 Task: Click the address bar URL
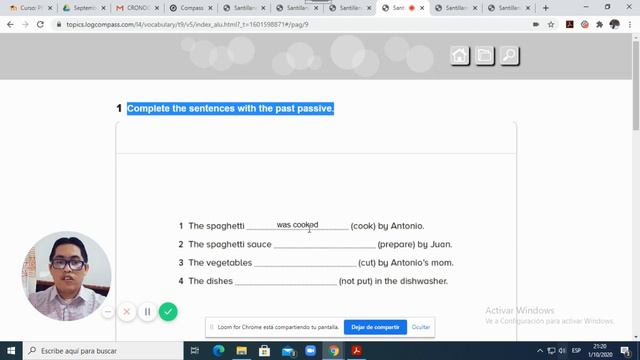pyautogui.click(x=187, y=24)
